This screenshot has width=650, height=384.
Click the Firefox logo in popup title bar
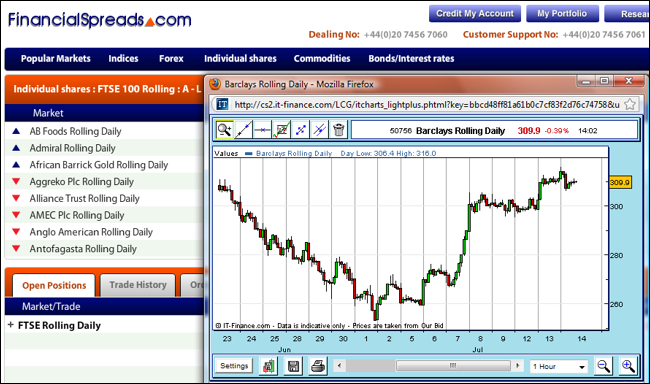[215, 84]
